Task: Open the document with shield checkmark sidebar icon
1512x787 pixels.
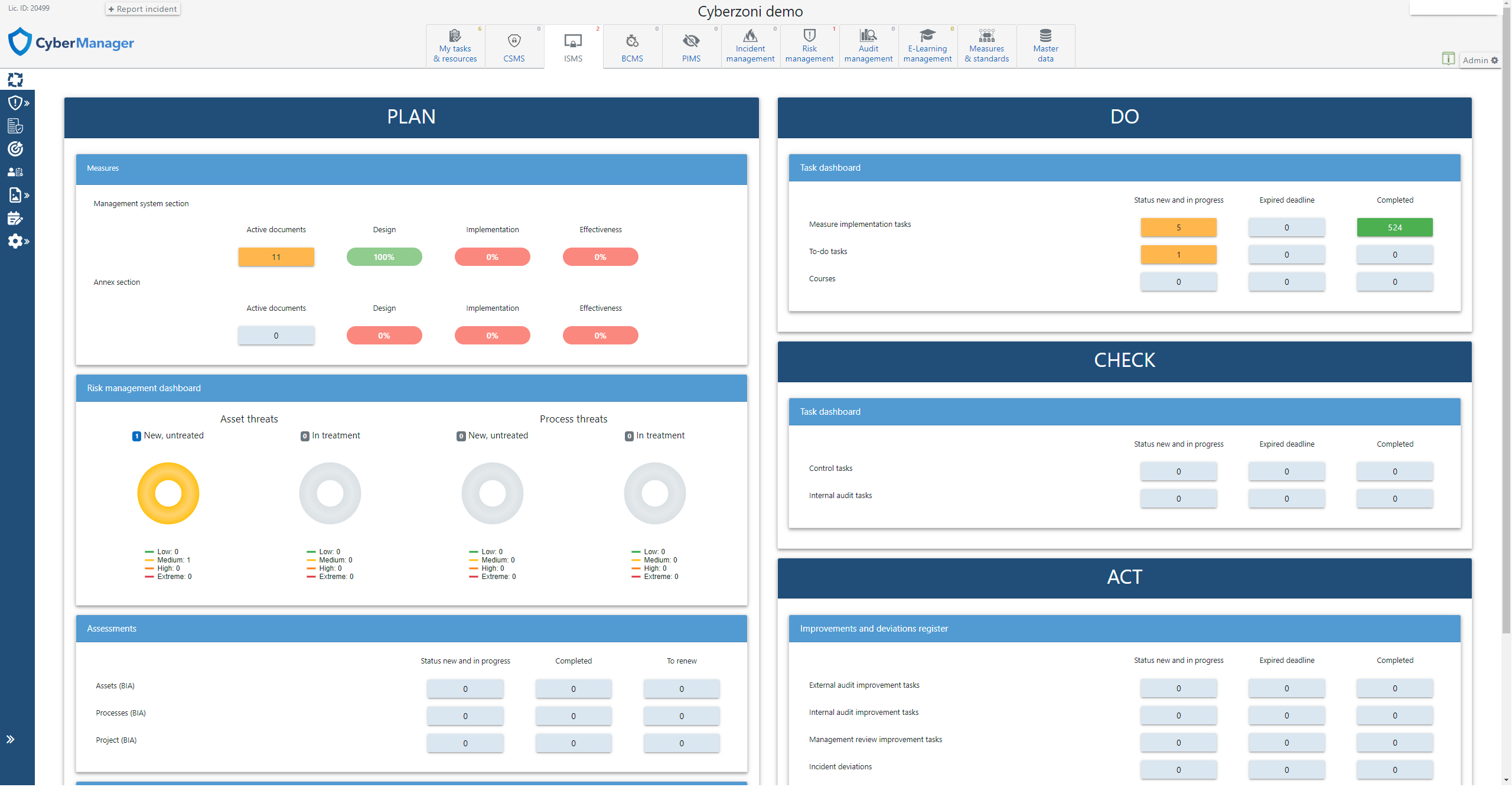Action: 15,126
